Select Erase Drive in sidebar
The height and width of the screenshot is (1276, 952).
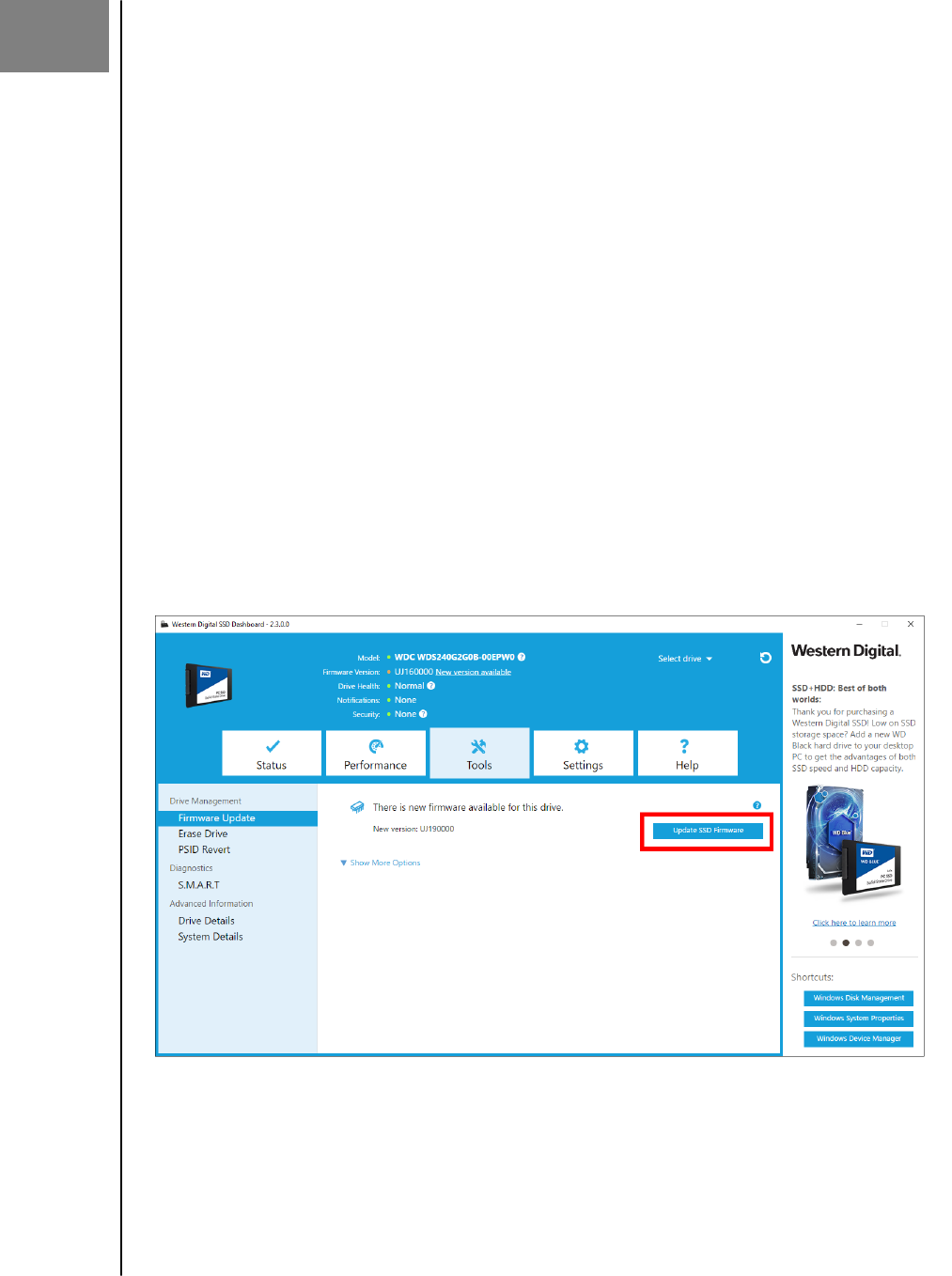(203, 833)
